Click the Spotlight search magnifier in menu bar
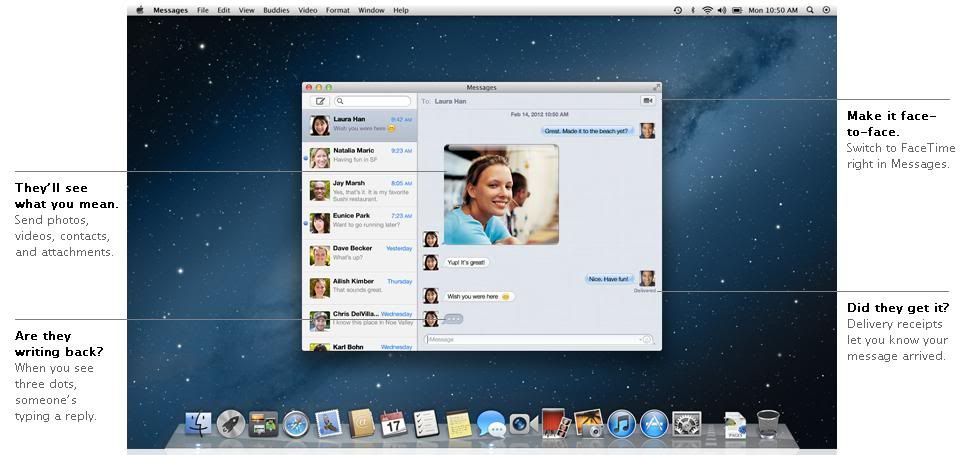This screenshot has width=967, height=455. tap(810, 10)
